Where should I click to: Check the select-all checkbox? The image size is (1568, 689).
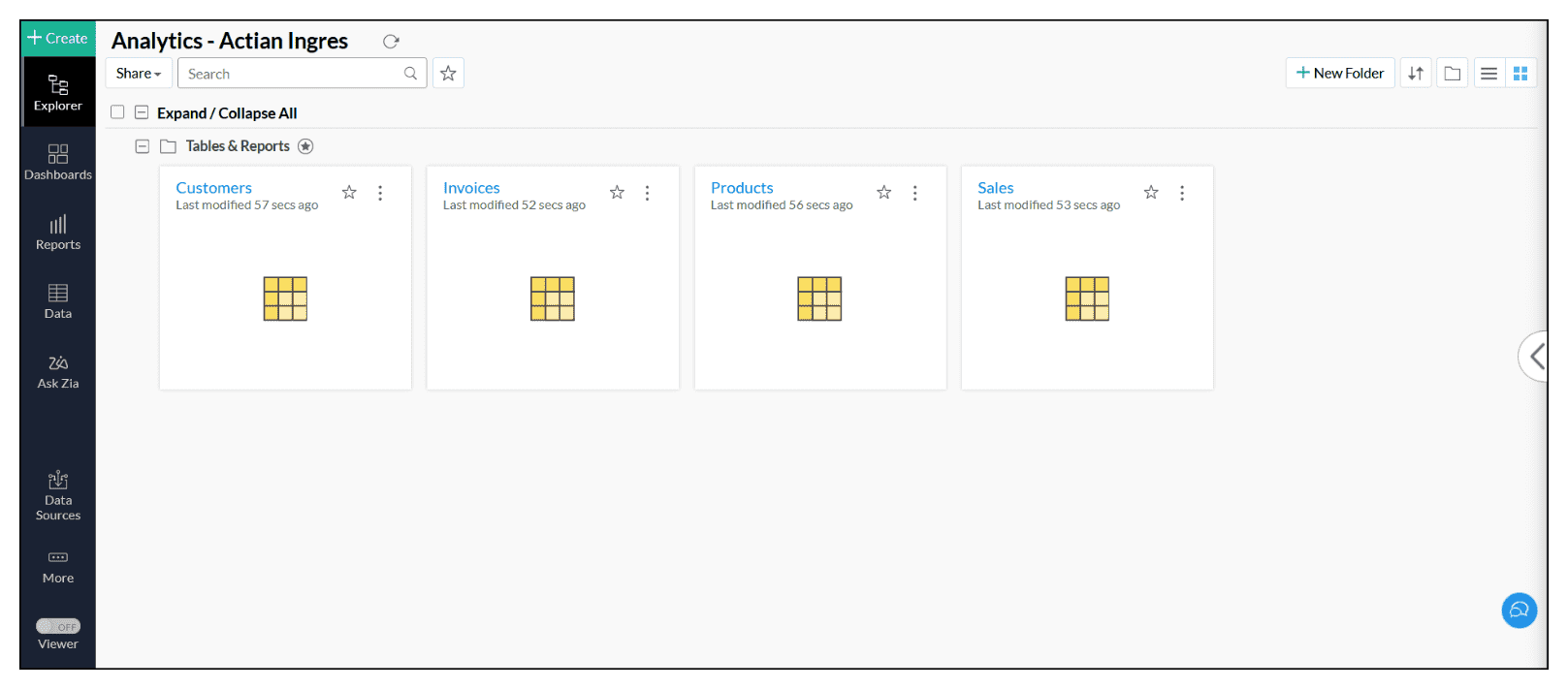[117, 112]
